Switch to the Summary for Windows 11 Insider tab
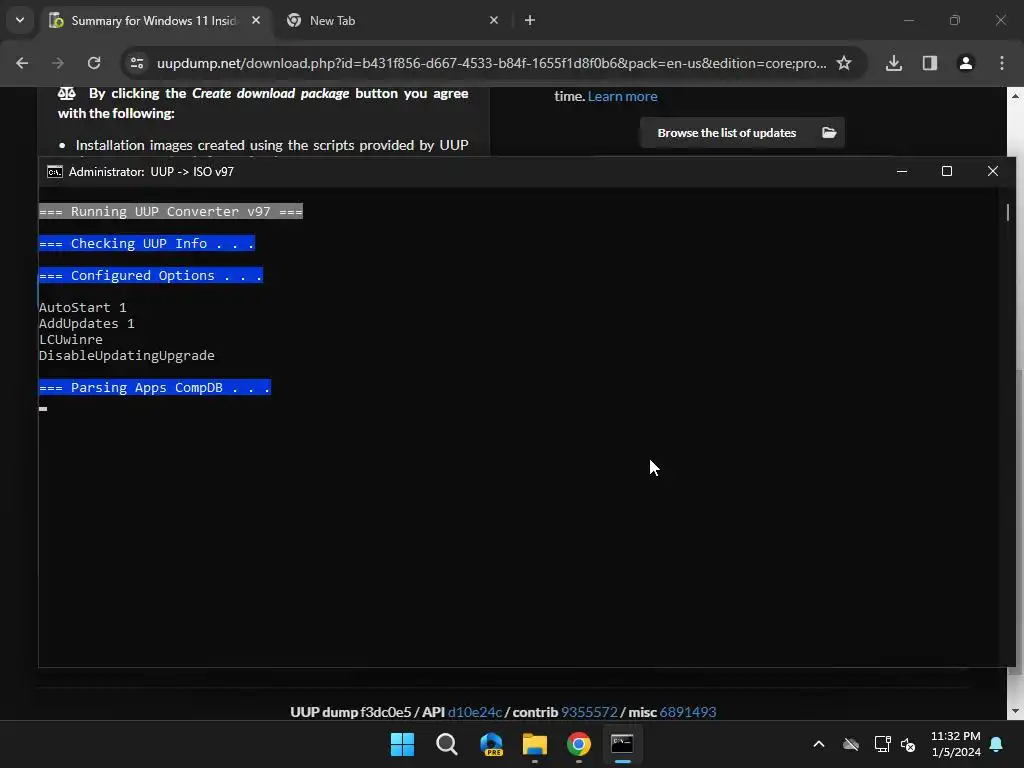 [x=154, y=20]
